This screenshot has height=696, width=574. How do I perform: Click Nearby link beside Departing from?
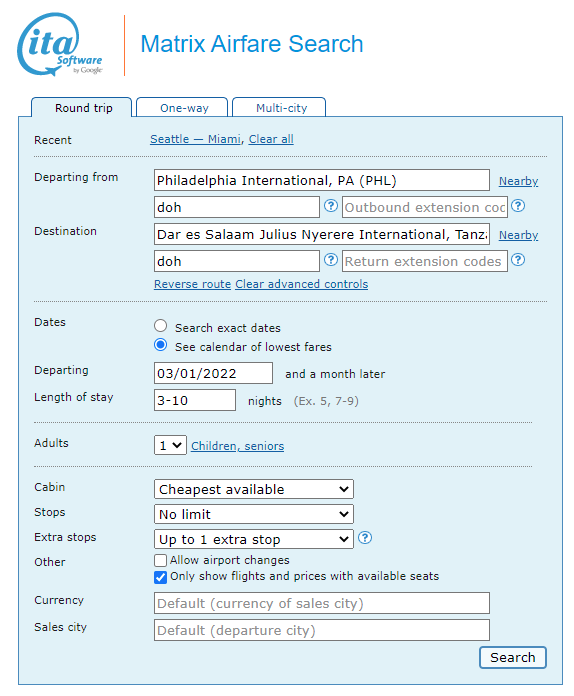coord(519,181)
